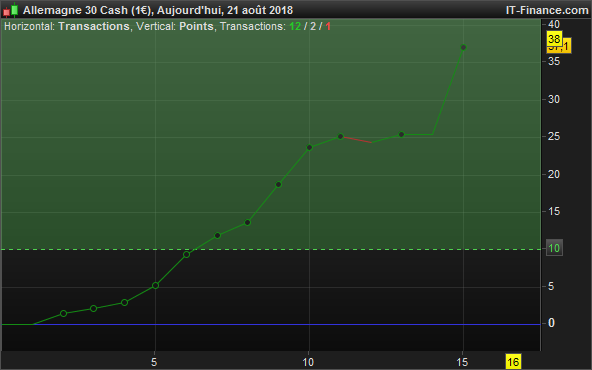Image resolution: width=592 pixels, height=370 pixels.
Task: Click the equity curve point at transaction 13
Action: click(x=402, y=134)
